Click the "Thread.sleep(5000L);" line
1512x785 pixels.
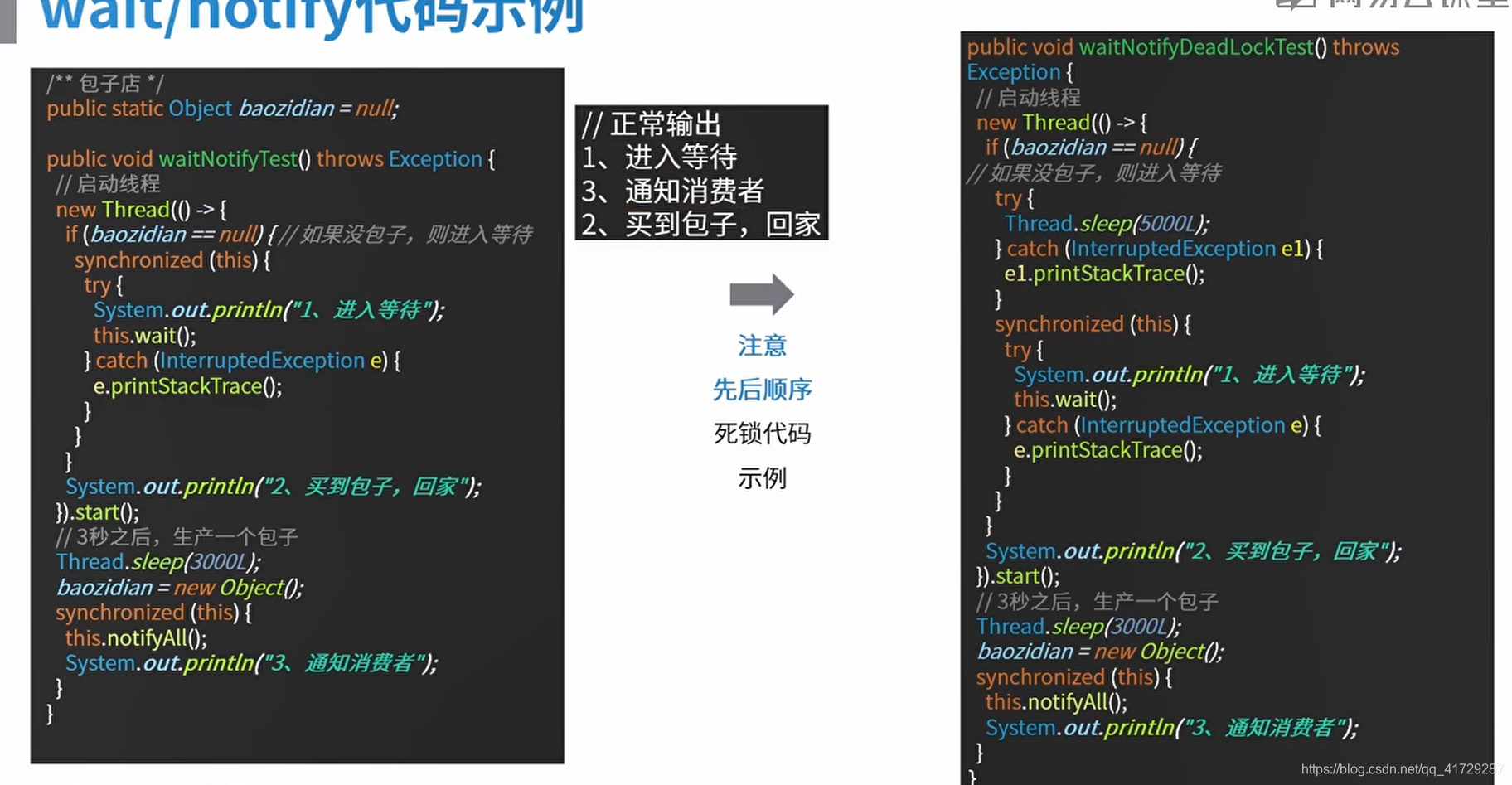[x=1107, y=224]
